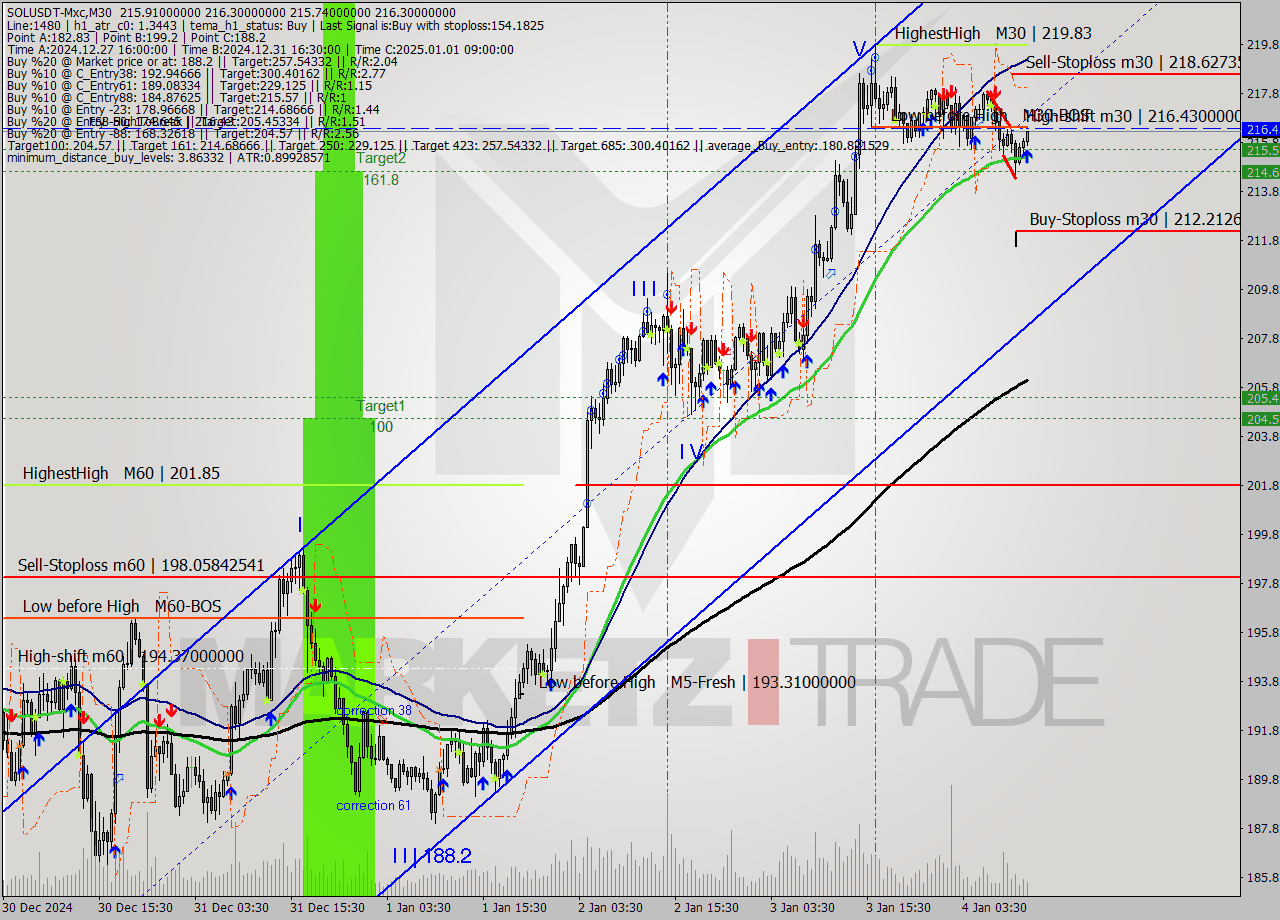
Task: Select the wave 'III' label near 209.8
Action: (x=644, y=289)
